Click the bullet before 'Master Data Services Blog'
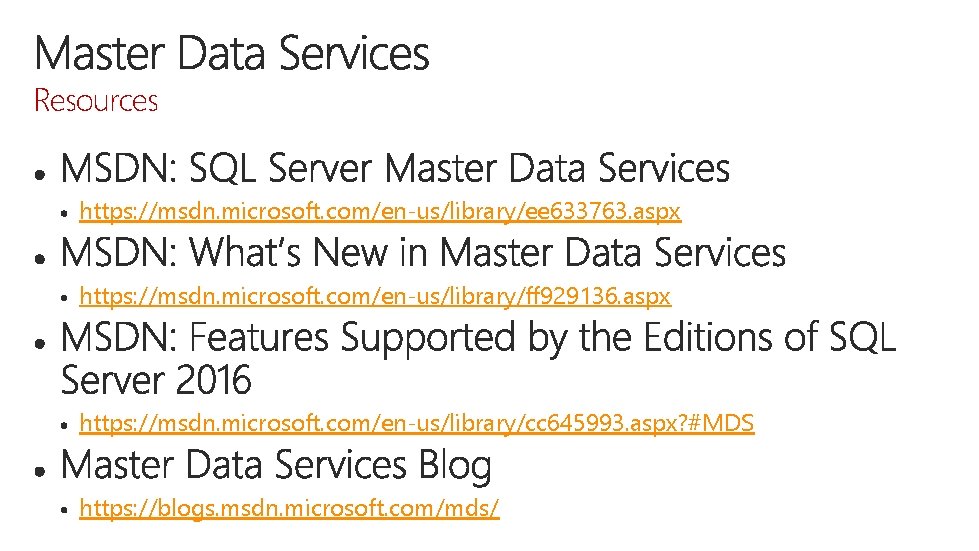 click(x=38, y=469)
